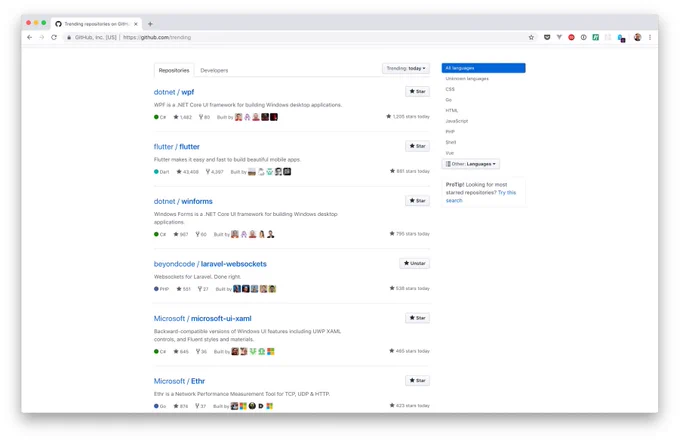View forks count of dotnet/wpf
This screenshot has width=680, height=441.
click(204, 117)
